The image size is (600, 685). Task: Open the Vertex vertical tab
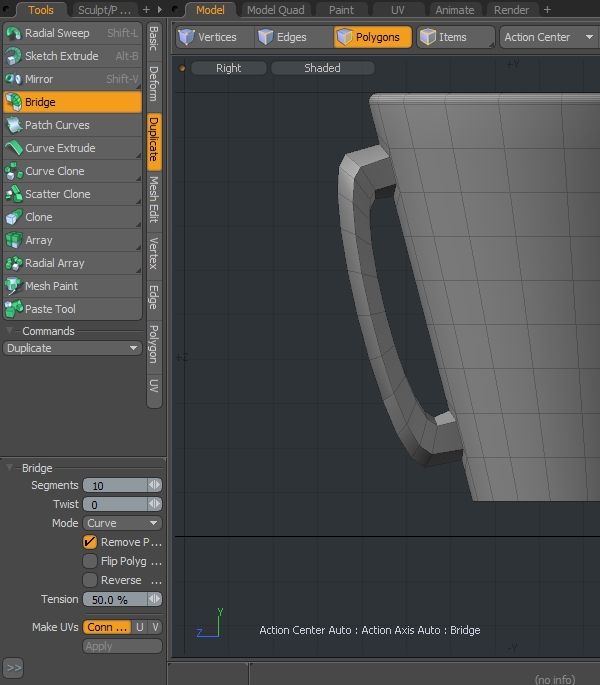click(154, 253)
